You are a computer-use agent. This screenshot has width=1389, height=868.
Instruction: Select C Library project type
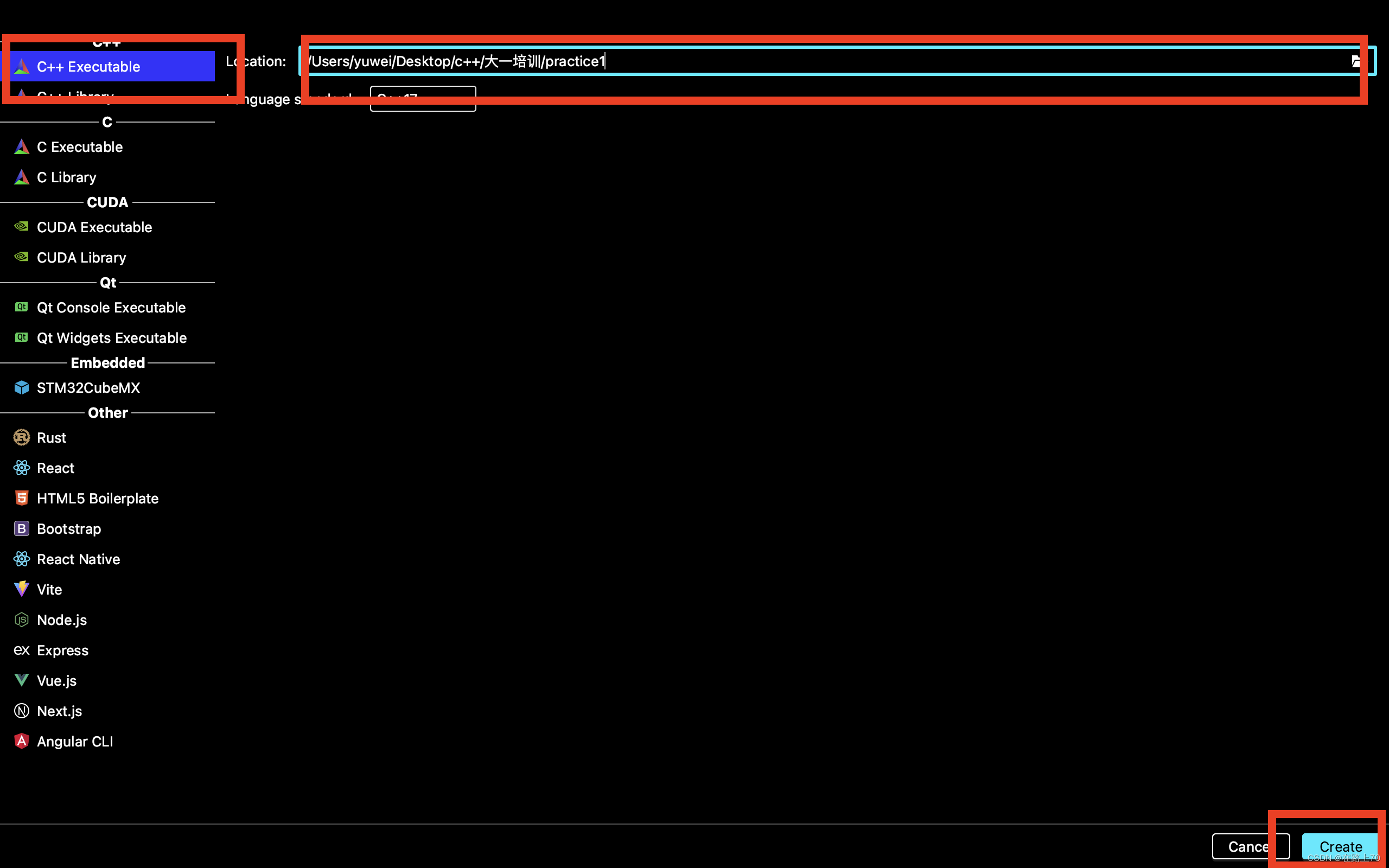(65, 177)
